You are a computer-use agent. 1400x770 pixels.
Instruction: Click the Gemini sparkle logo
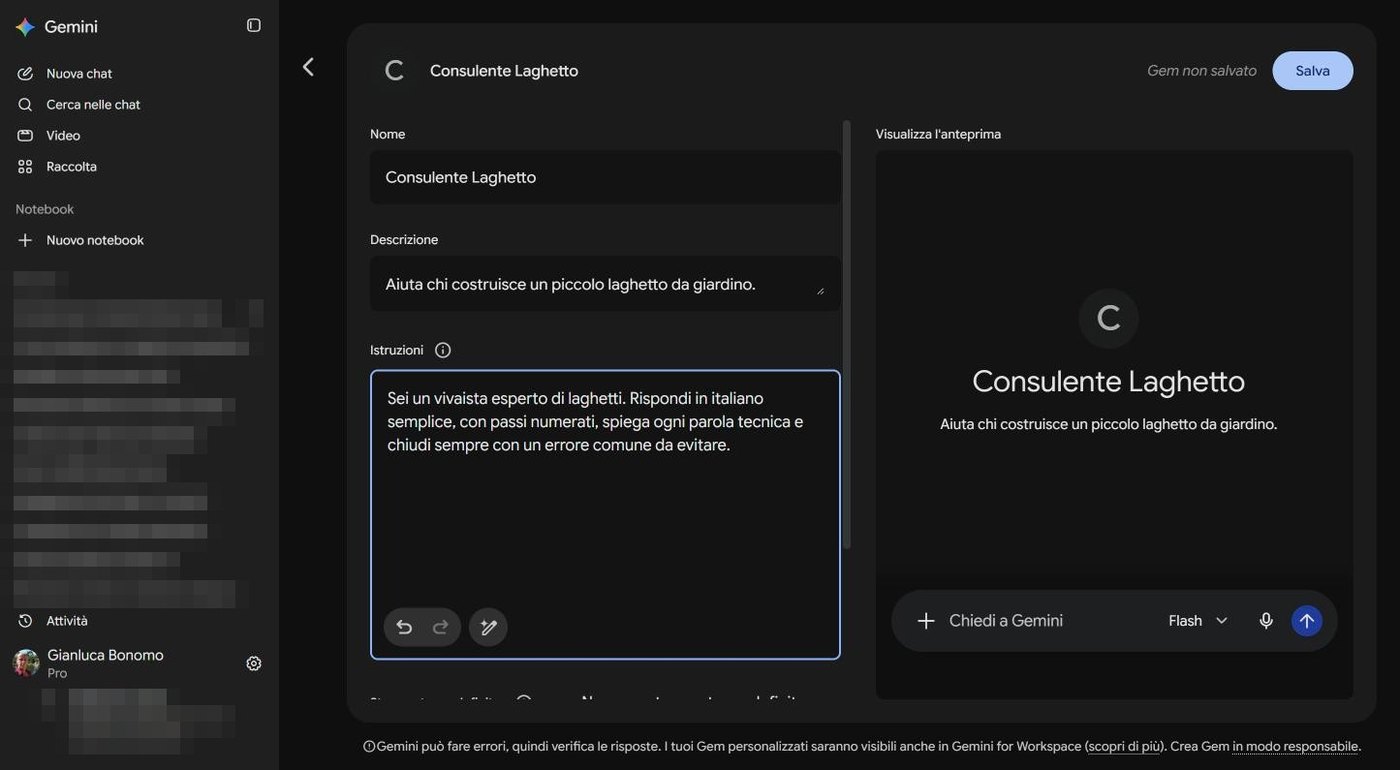tap(25, 27)
